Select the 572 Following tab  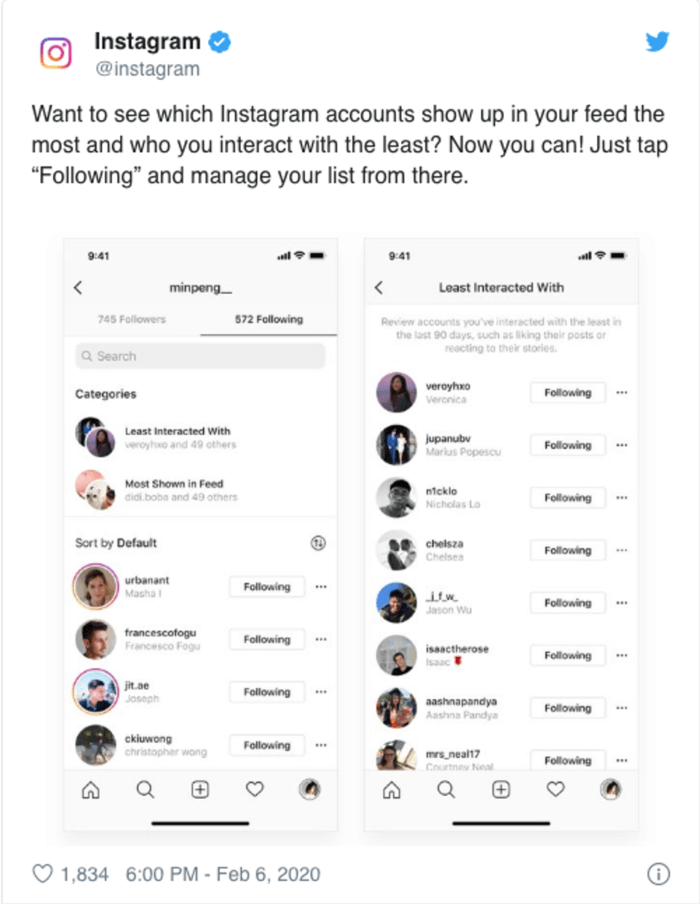pos(269,319)
